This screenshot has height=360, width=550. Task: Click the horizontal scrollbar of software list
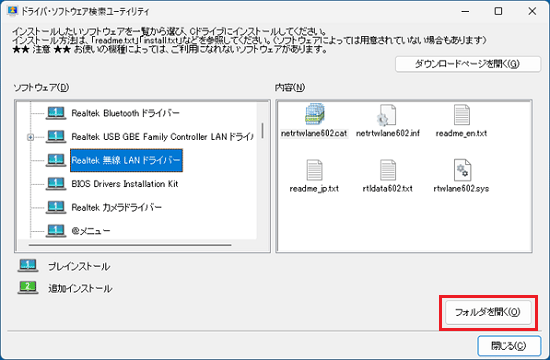130,245
